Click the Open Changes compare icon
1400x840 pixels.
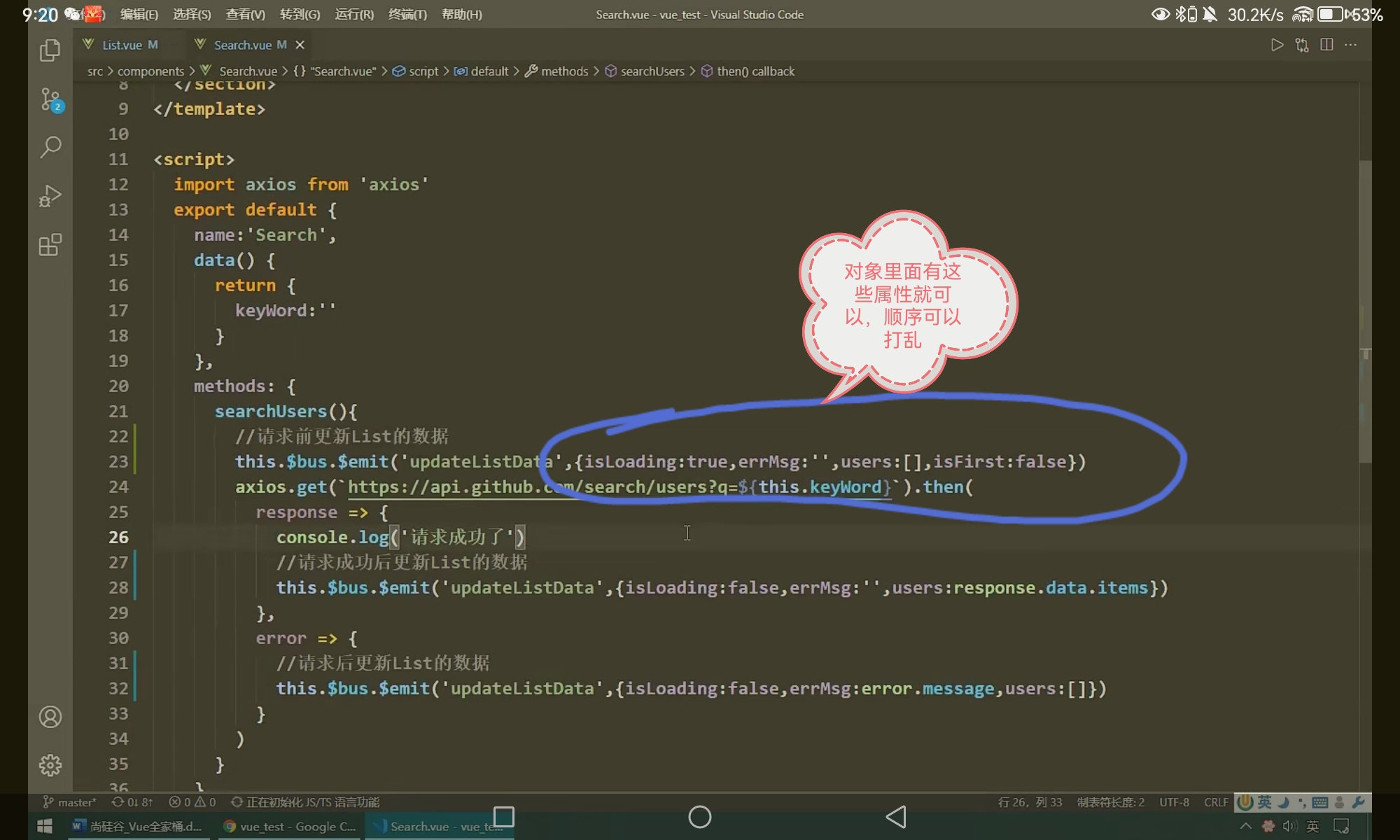[1302, 45]
